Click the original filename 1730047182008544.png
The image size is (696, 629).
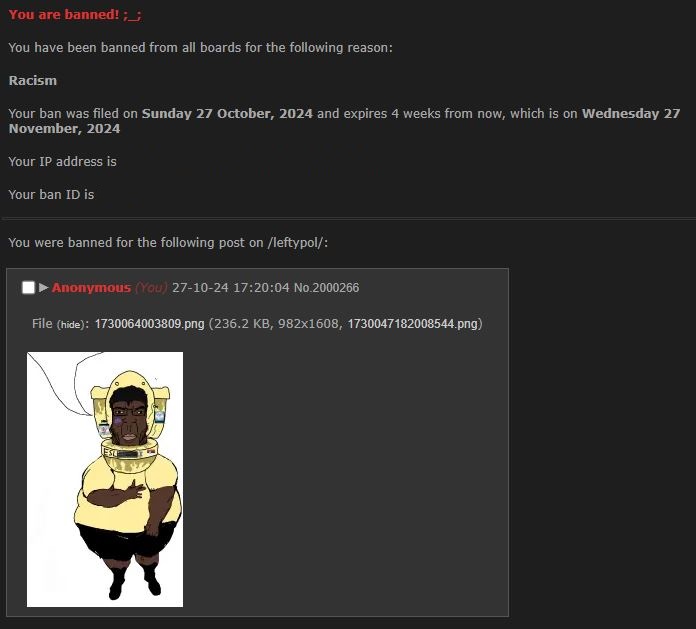[x=413, y=324]
